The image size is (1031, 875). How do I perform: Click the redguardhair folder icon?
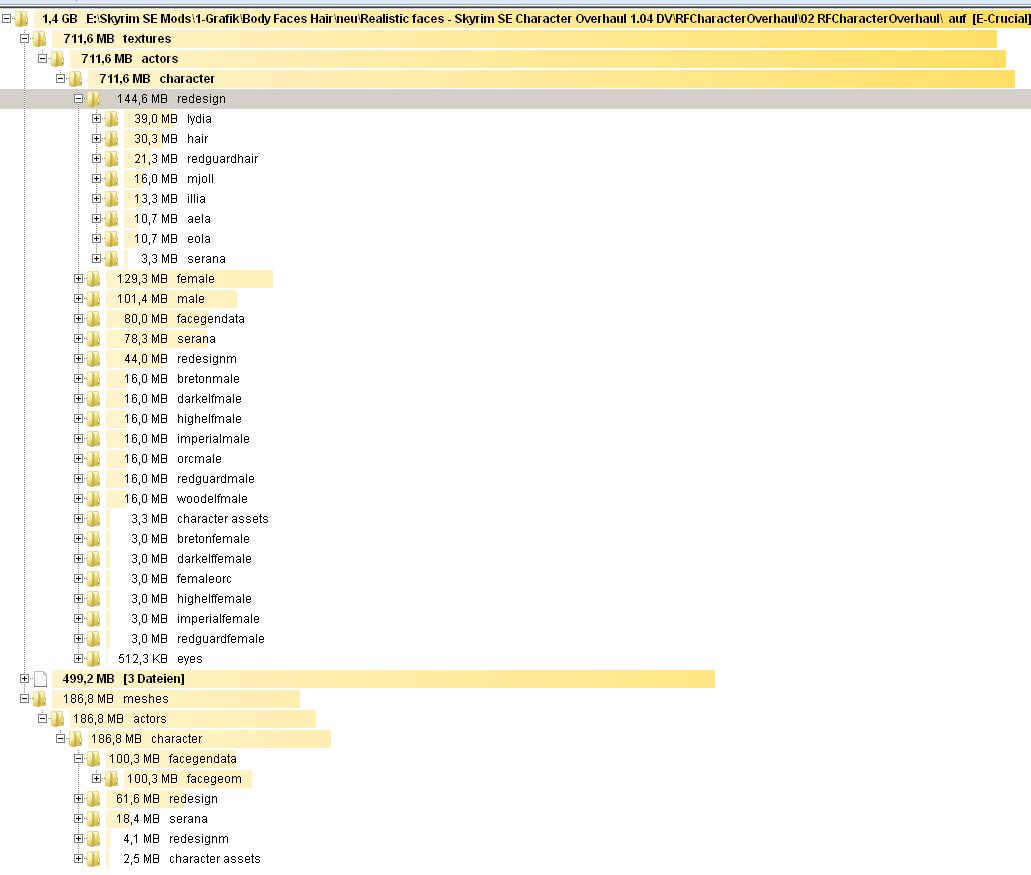point(111,159)
